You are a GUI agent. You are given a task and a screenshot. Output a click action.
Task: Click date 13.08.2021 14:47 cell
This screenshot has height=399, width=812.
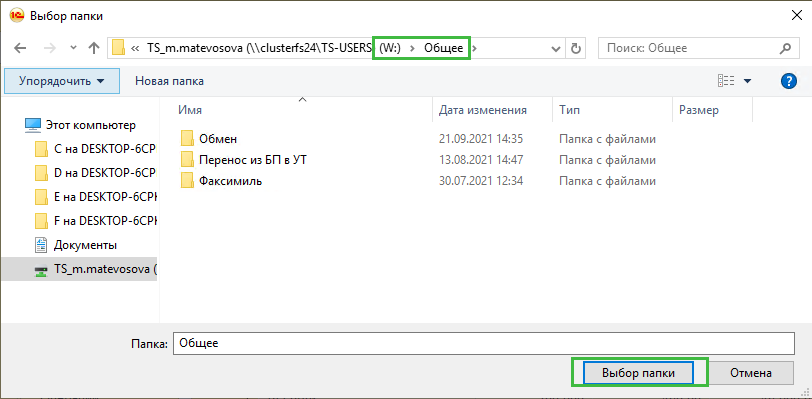point(481,160)
